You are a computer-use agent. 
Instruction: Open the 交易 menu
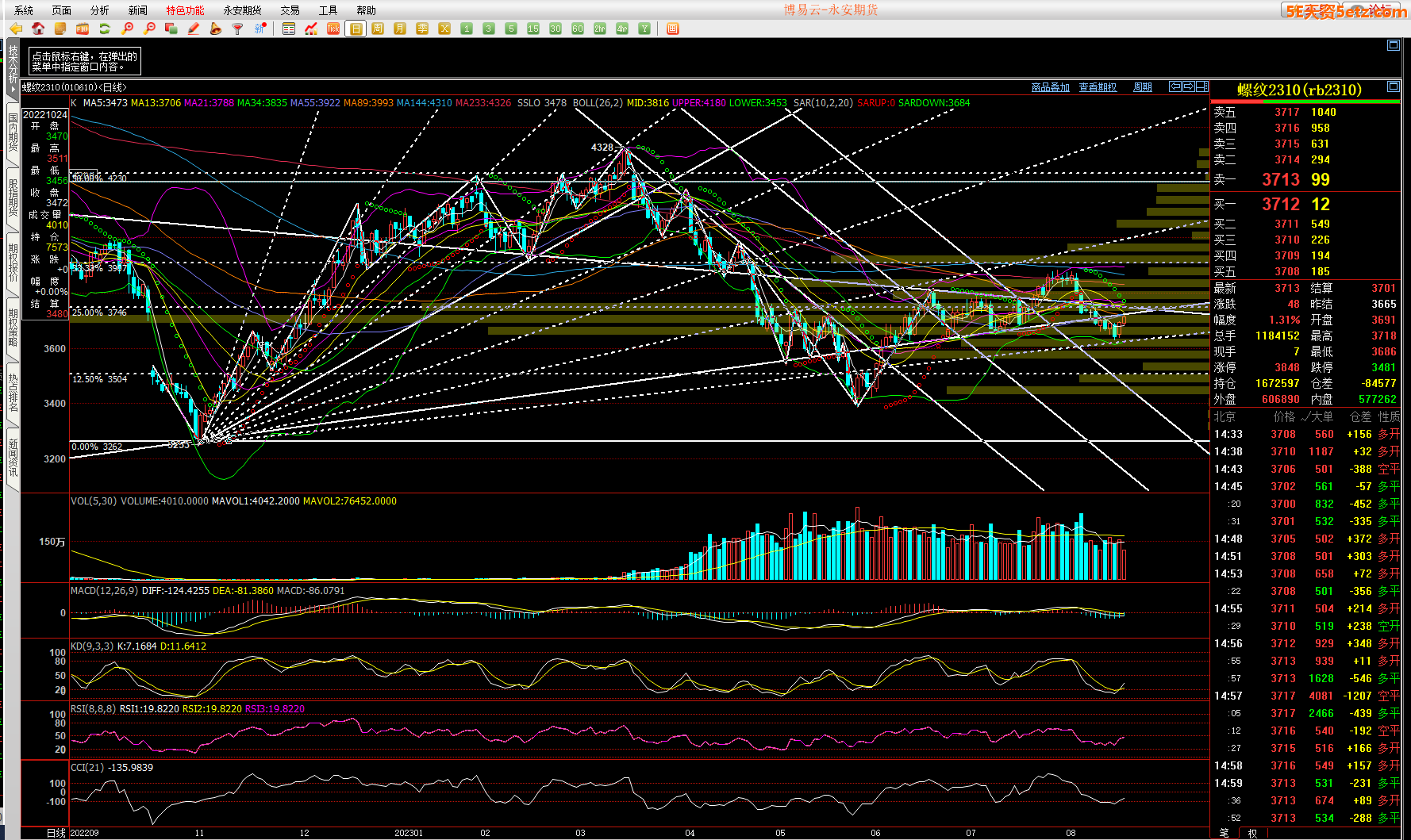290,10
